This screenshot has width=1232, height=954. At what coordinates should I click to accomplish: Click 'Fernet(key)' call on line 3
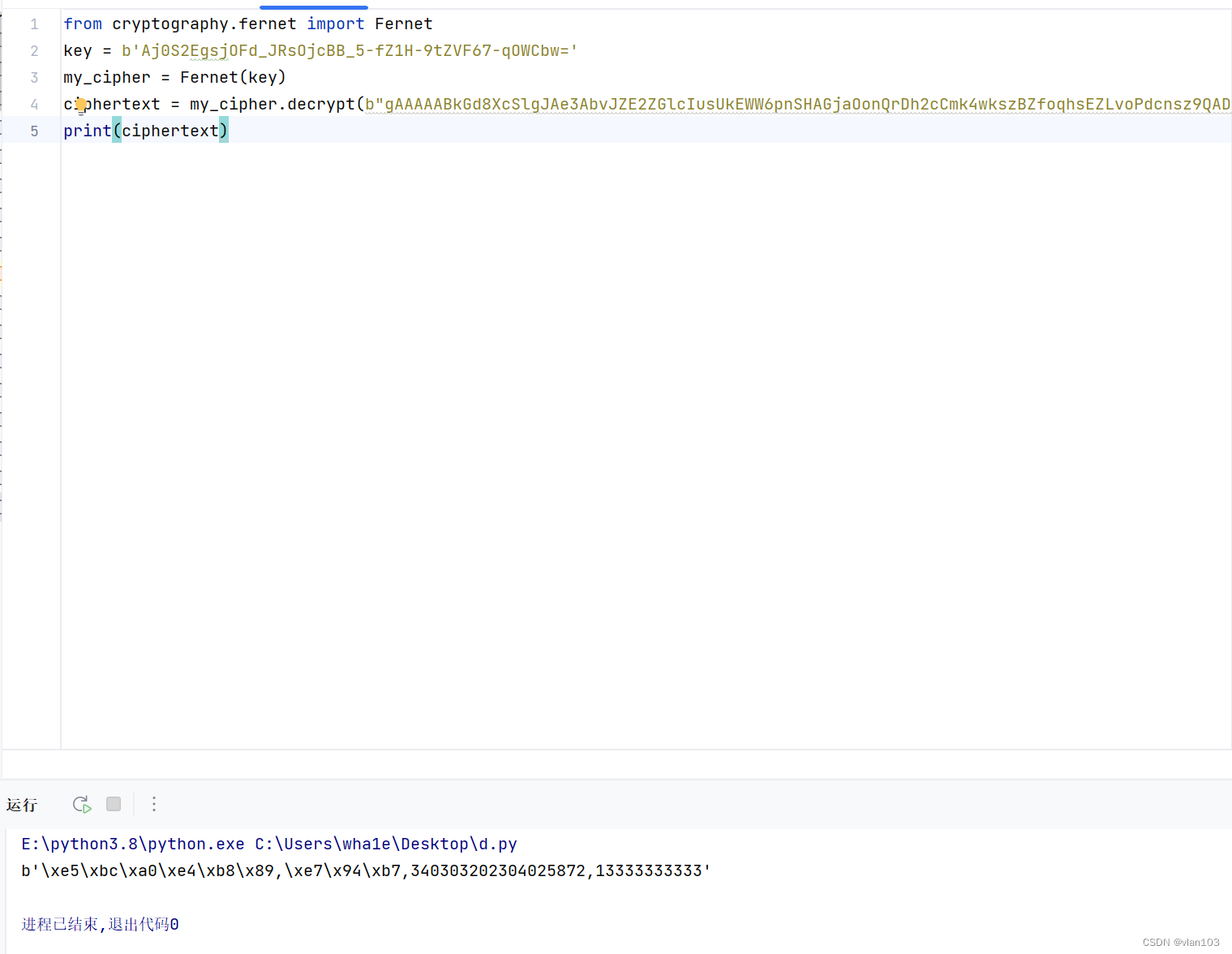(233, 78)
